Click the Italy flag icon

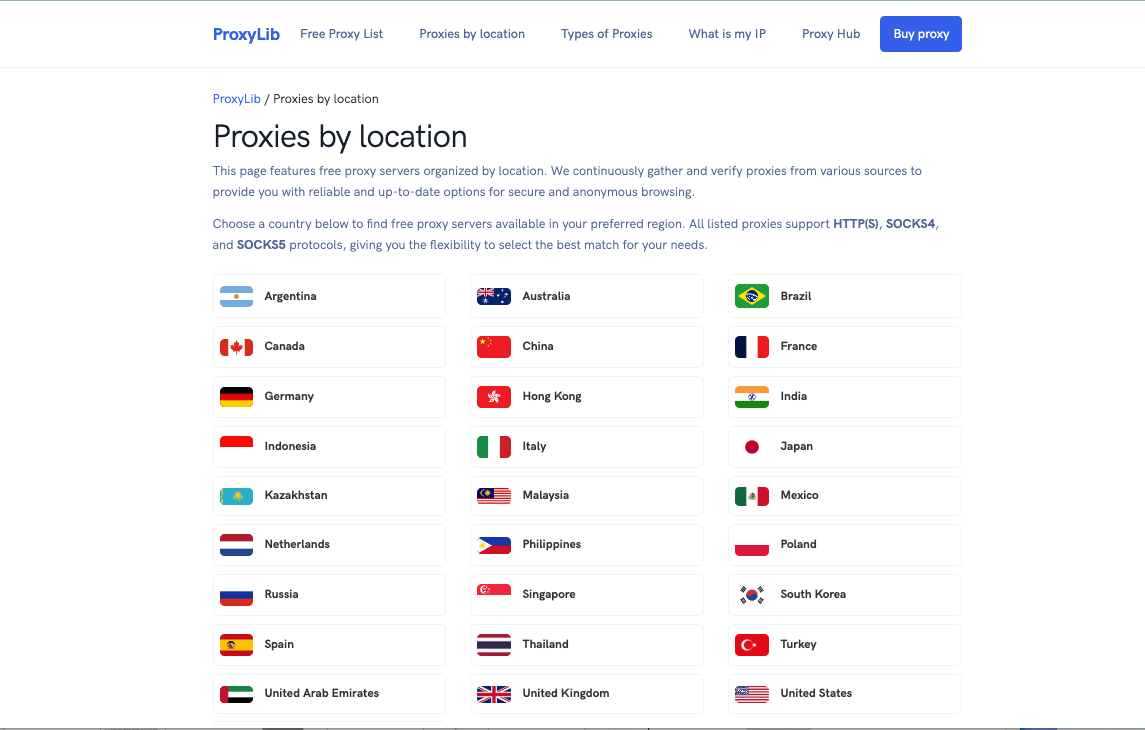pyautogui.click(x=494, y=447)
